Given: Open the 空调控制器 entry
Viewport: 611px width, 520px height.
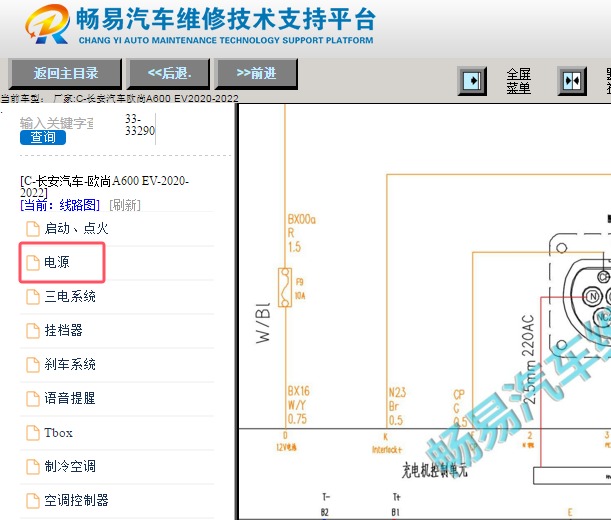Looking at the screenshot, I should (x=76, y=500).
